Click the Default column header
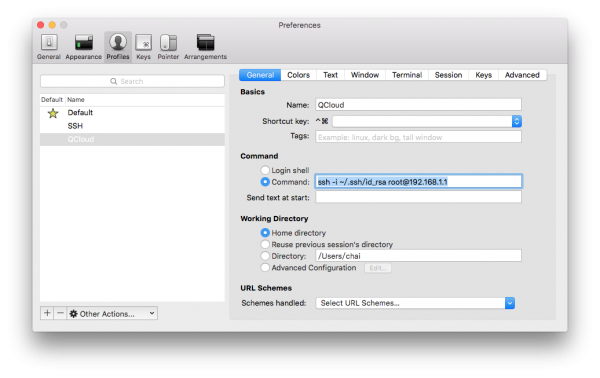 point(52,99)
